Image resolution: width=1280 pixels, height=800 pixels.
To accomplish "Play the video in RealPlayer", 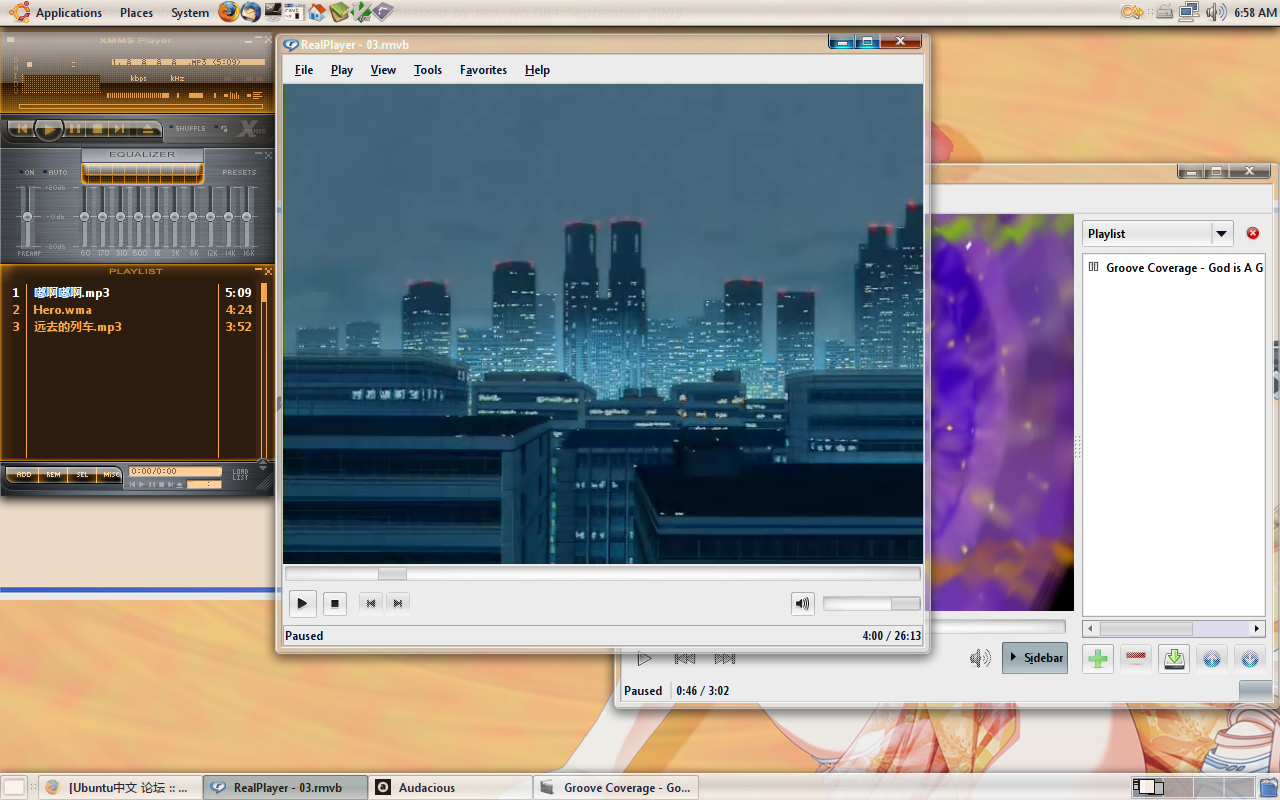I will point(302,603).
